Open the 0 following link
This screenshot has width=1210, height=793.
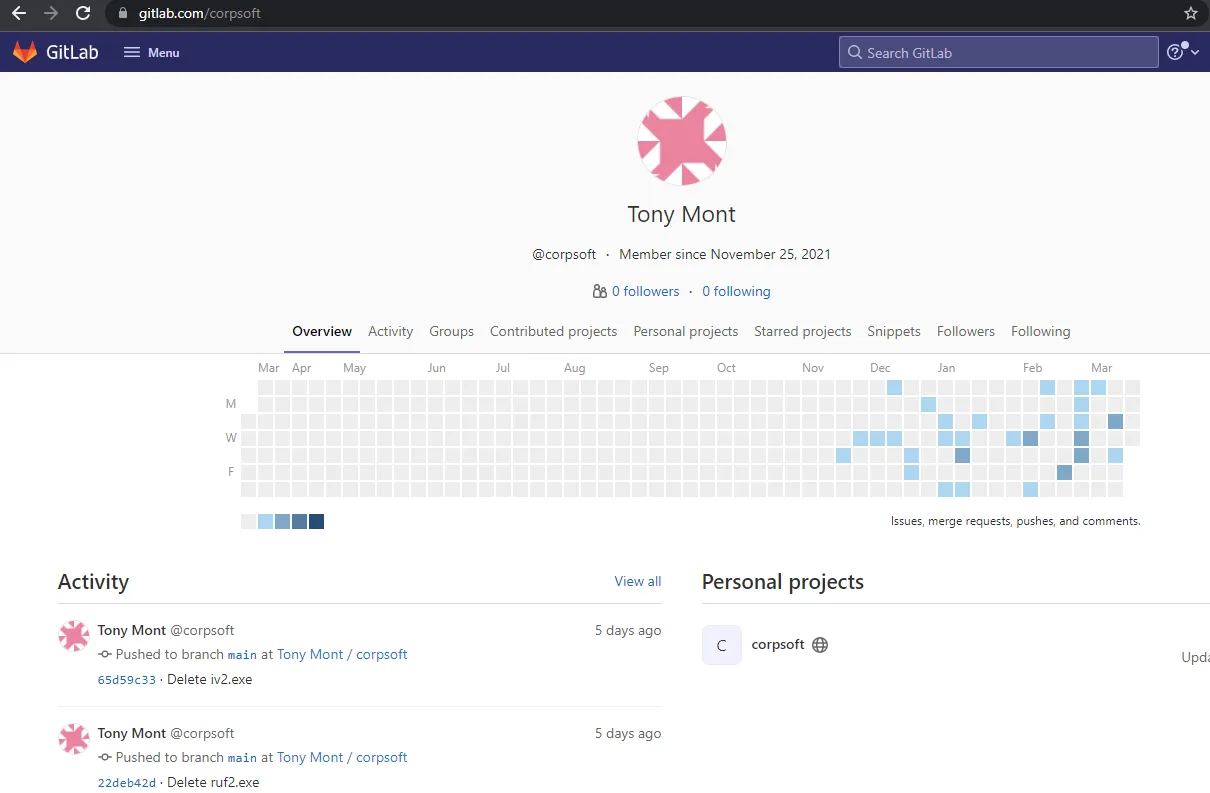click(736, 292)
